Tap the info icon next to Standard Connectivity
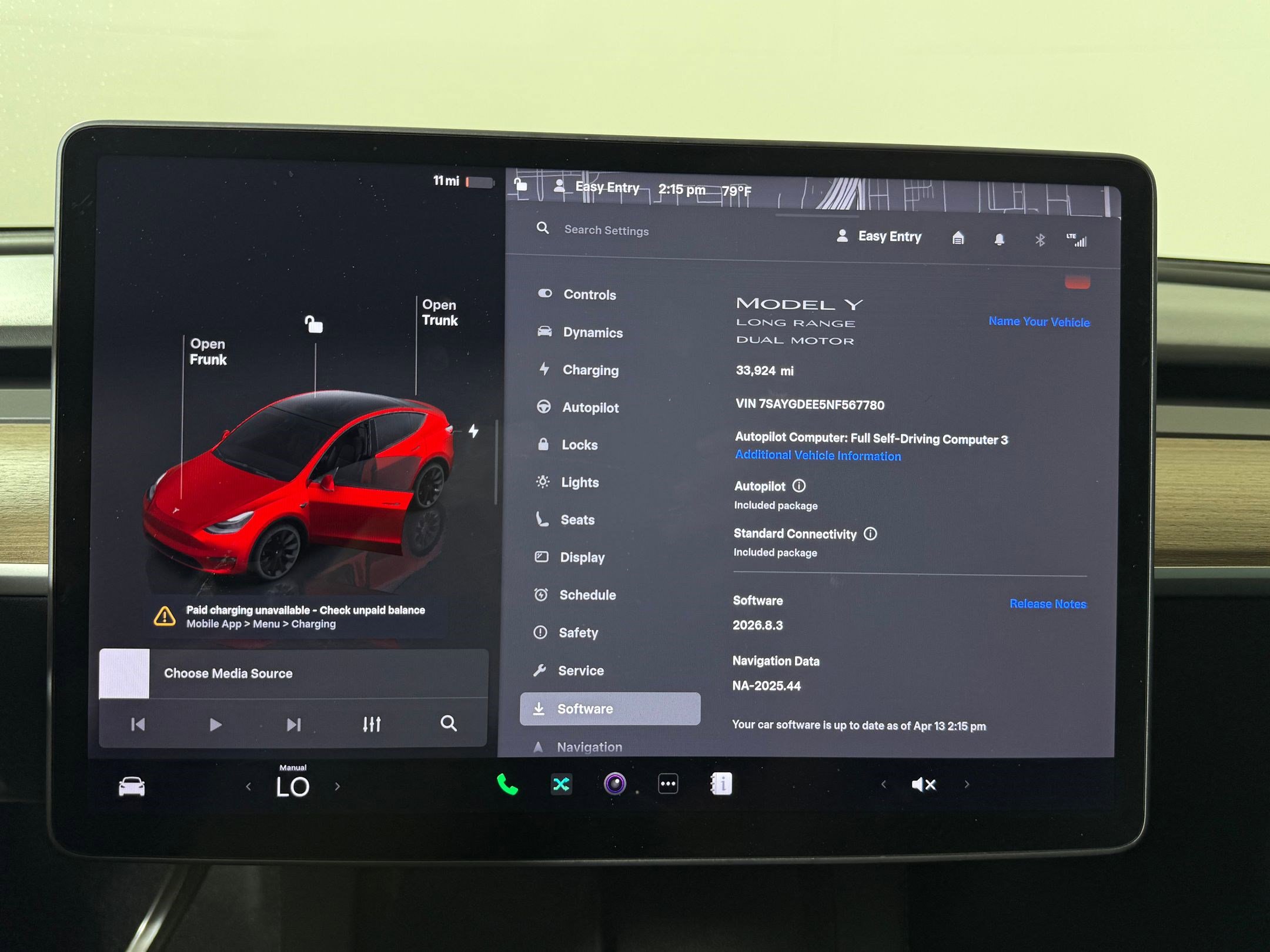Screen dimensions: 1270x952 click(870, 534)
